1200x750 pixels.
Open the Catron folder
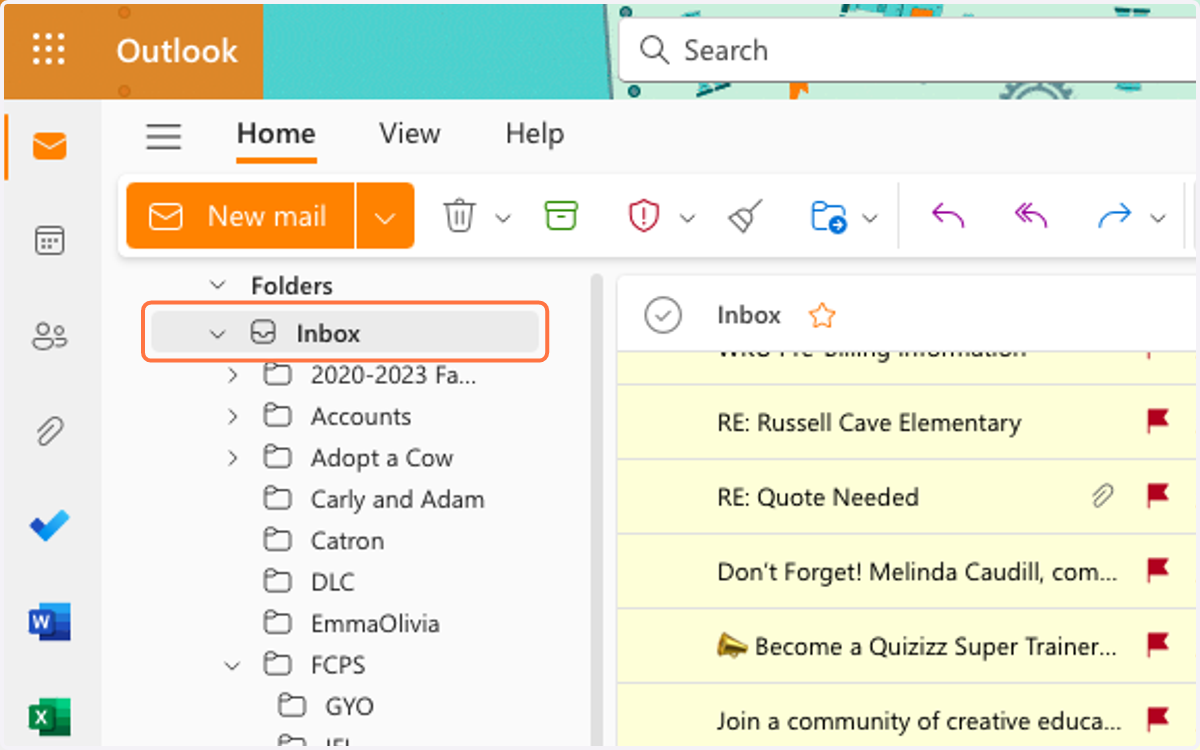(x=347, y=541)
